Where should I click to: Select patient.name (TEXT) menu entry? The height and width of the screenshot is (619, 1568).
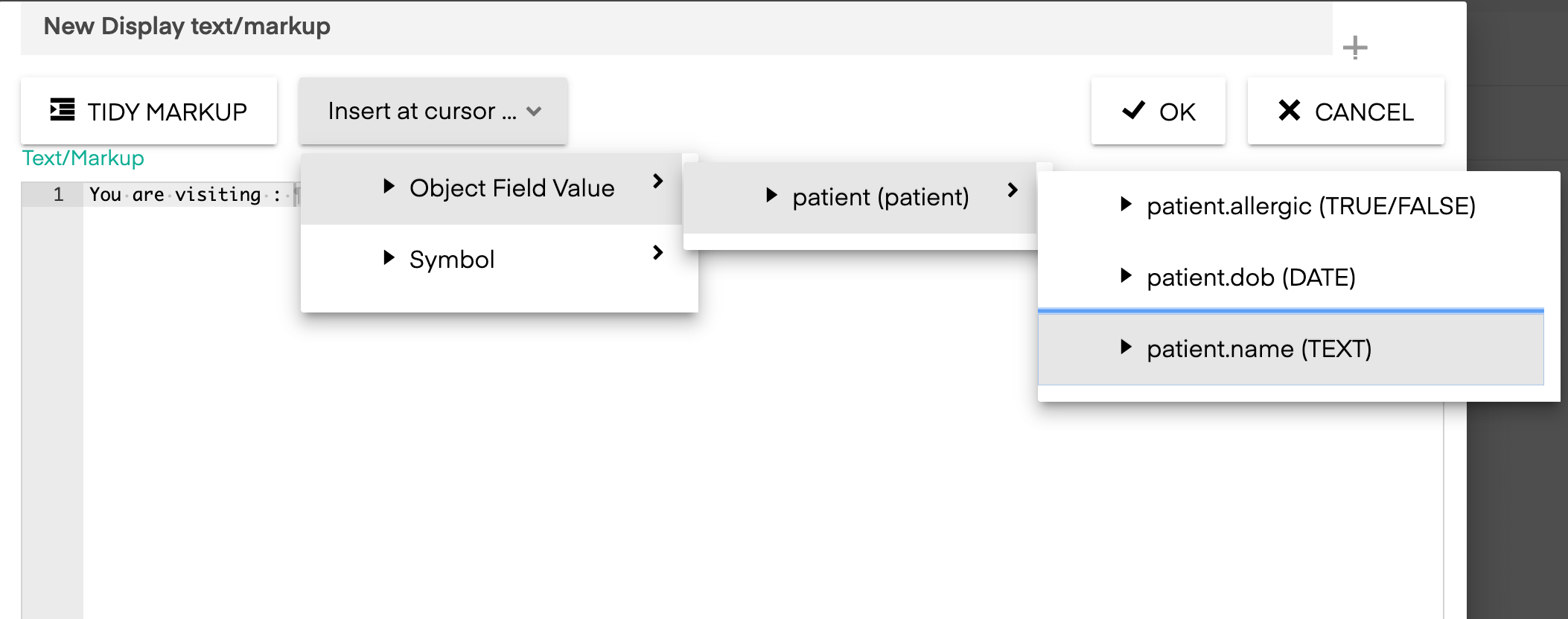1291,349
